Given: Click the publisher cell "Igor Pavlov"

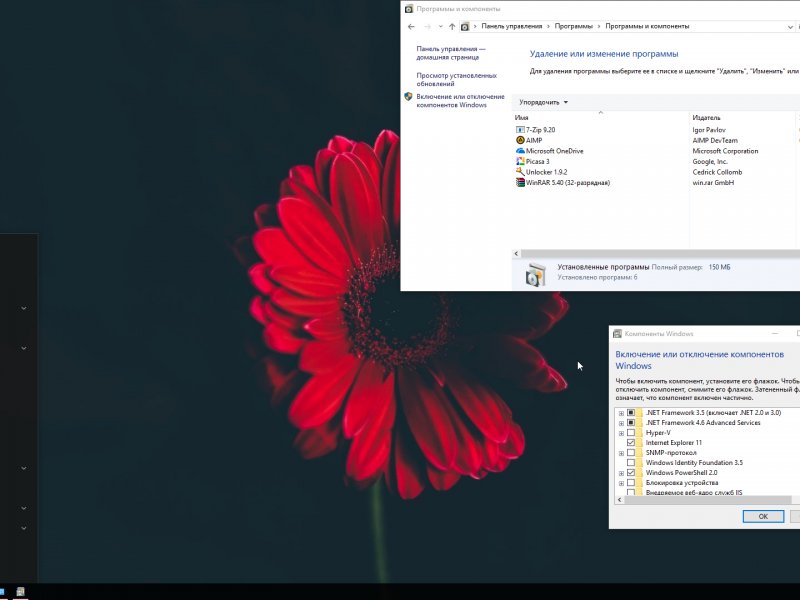Looking at the screenshot, I should coord(709,130).
